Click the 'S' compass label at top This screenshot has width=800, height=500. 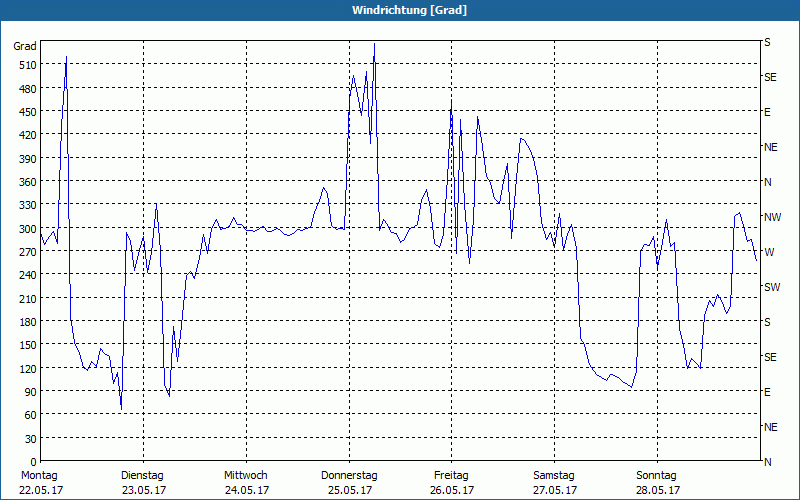[767, 42]
